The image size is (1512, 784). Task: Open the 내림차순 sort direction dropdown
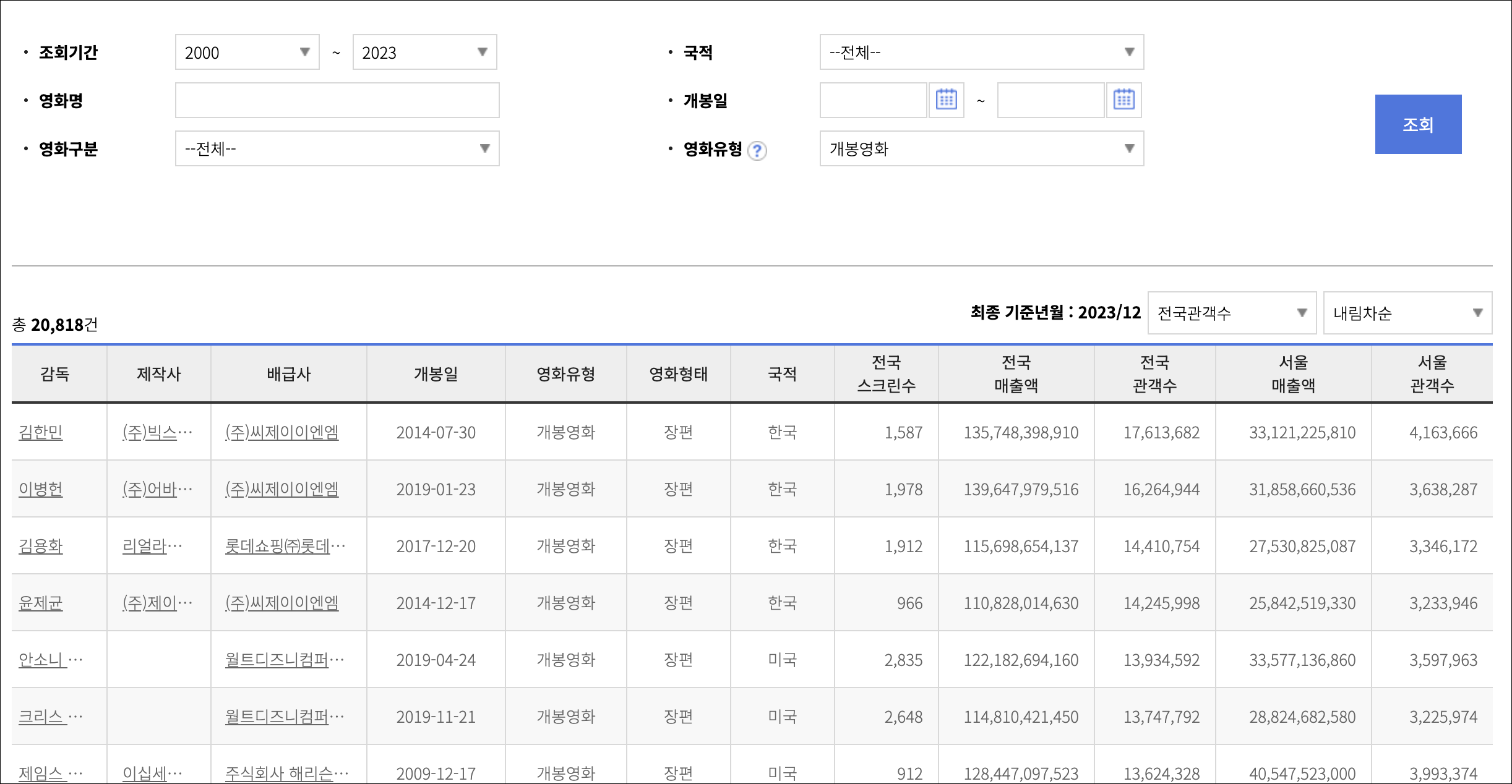pos(1407,313)
